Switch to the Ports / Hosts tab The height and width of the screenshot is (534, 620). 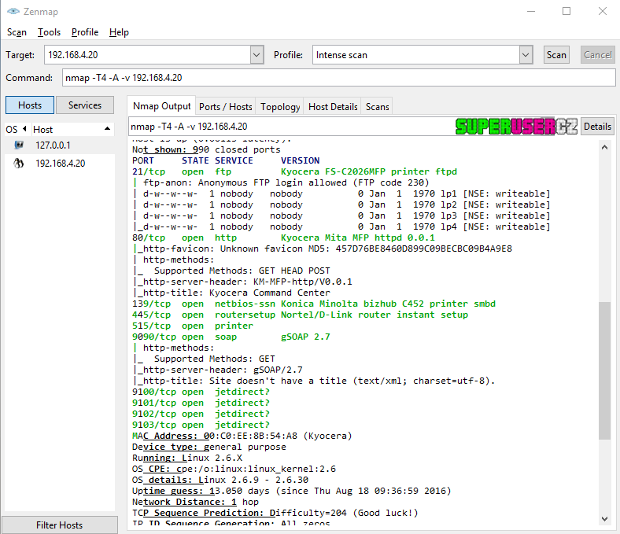(x=225, y=107)
